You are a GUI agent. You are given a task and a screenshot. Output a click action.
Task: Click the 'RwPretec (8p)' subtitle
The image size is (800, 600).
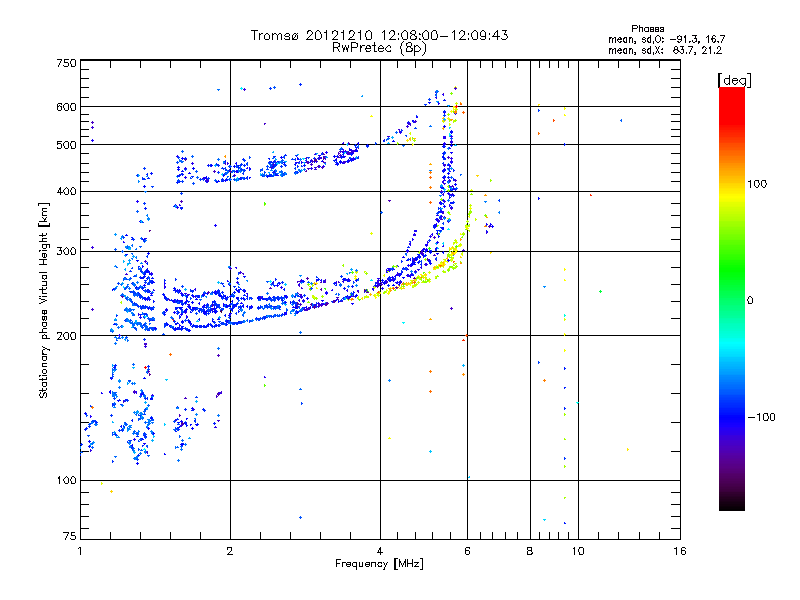click(x=379, y=48)
